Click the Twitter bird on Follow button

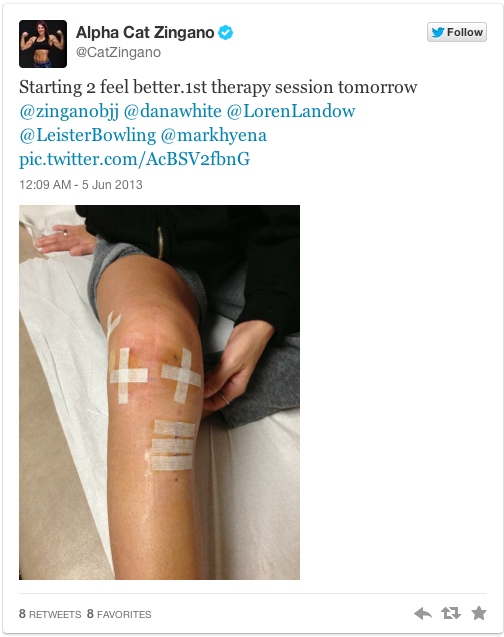click(438, 32)
